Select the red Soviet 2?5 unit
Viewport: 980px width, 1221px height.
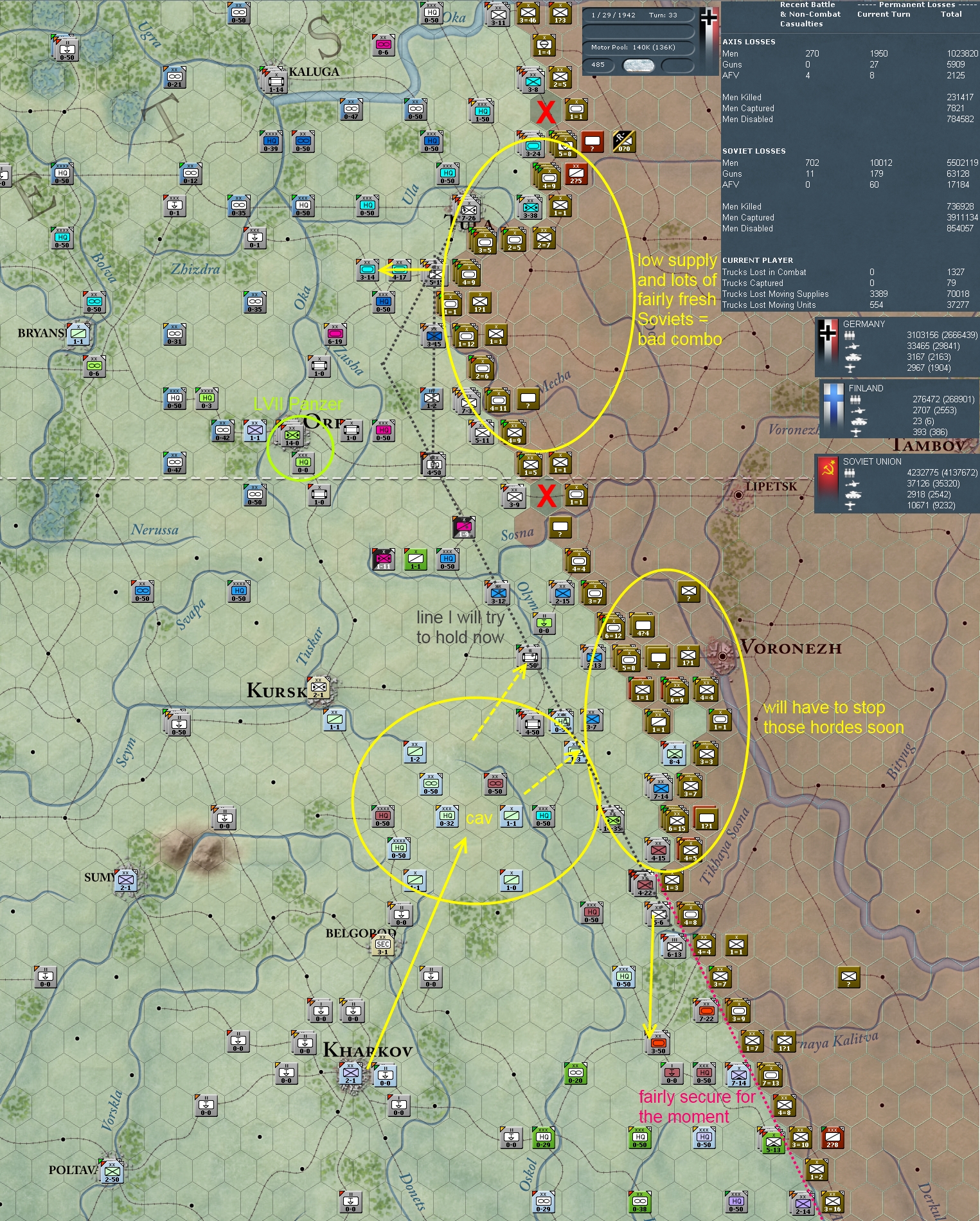(576, 174)
